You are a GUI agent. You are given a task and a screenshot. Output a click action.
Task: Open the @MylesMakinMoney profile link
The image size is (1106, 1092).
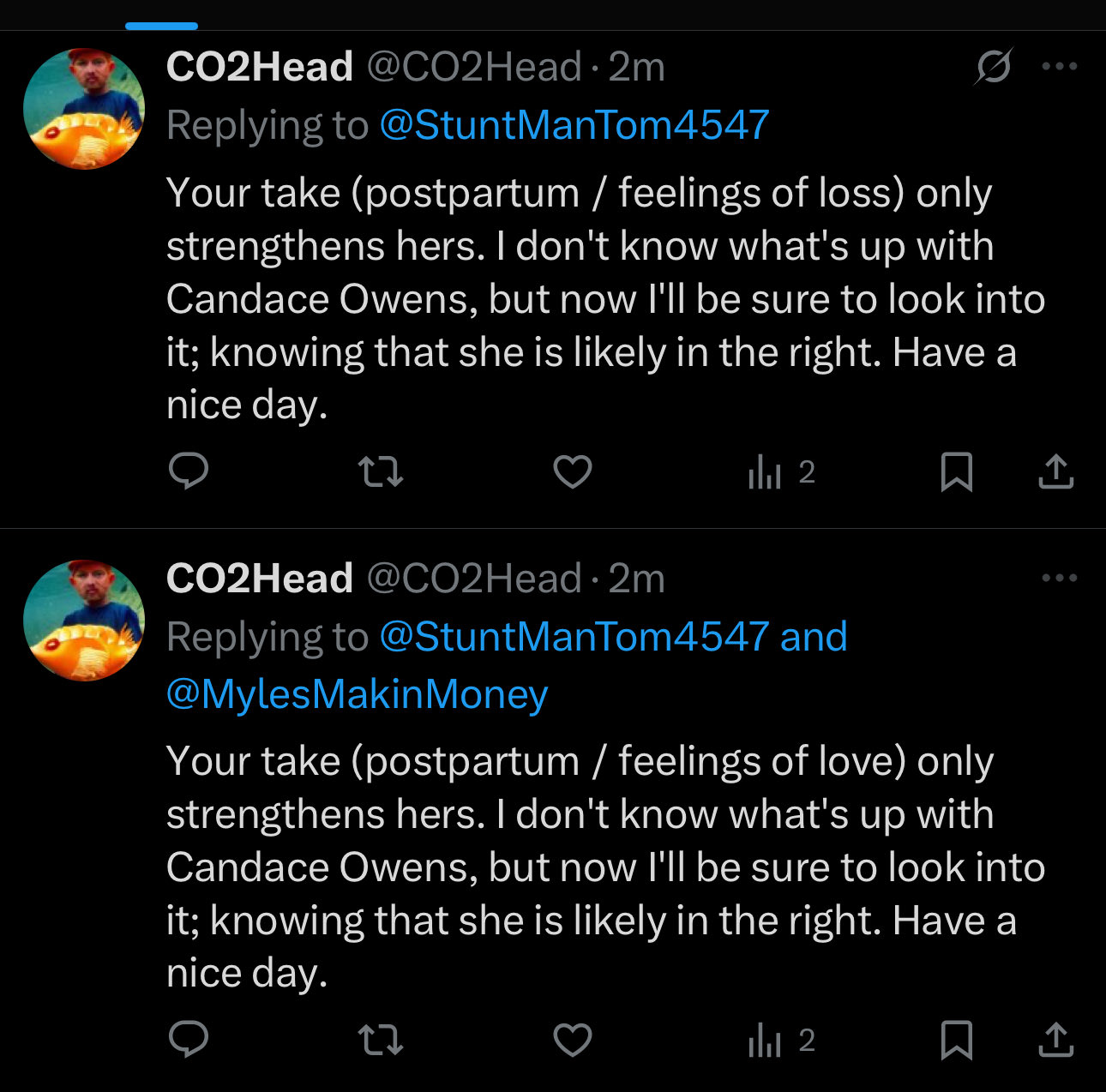click(x=357, y=693)
